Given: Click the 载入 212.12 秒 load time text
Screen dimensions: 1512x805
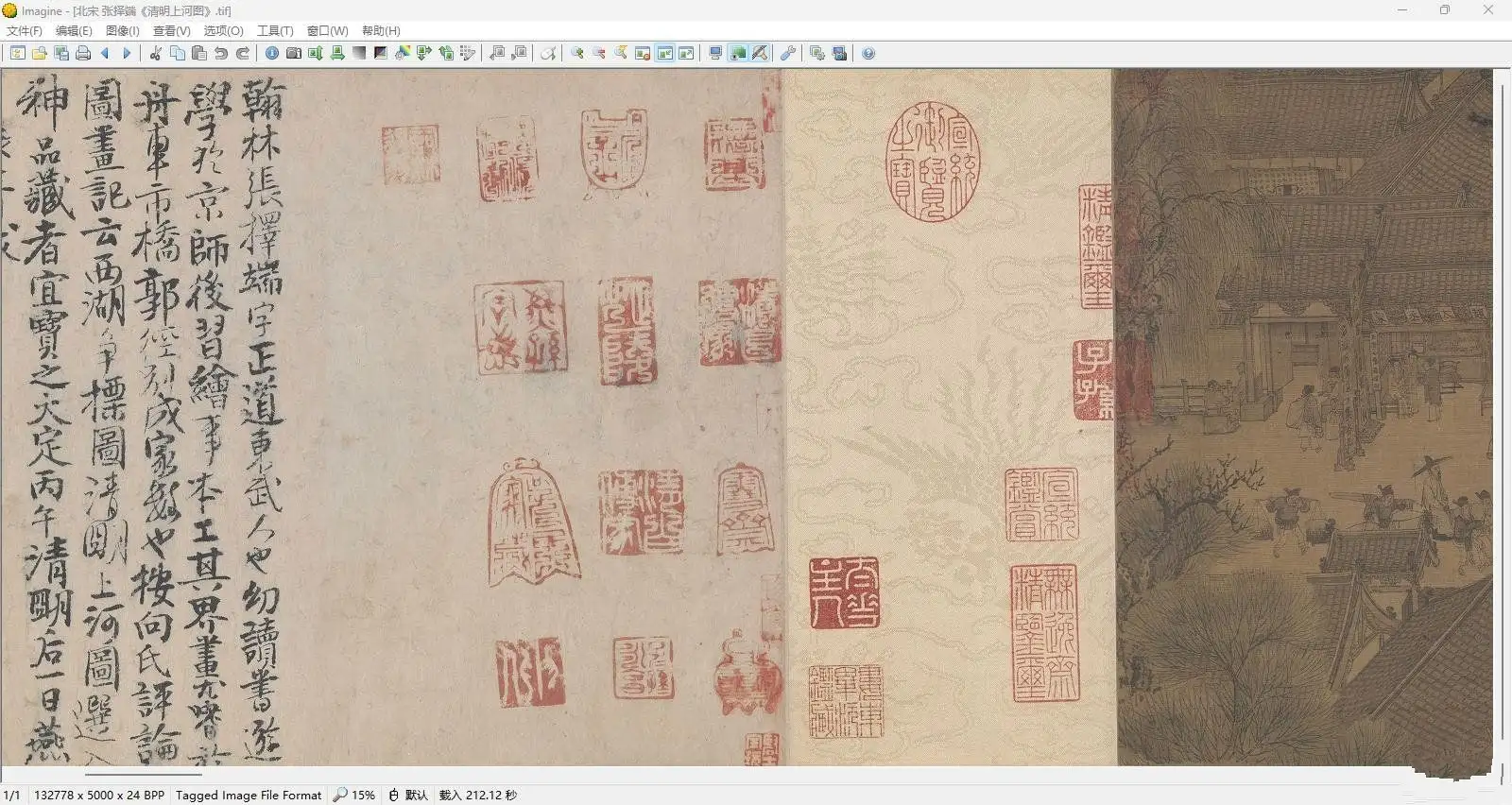Looking at the screenshot, I should coord(478,796).
